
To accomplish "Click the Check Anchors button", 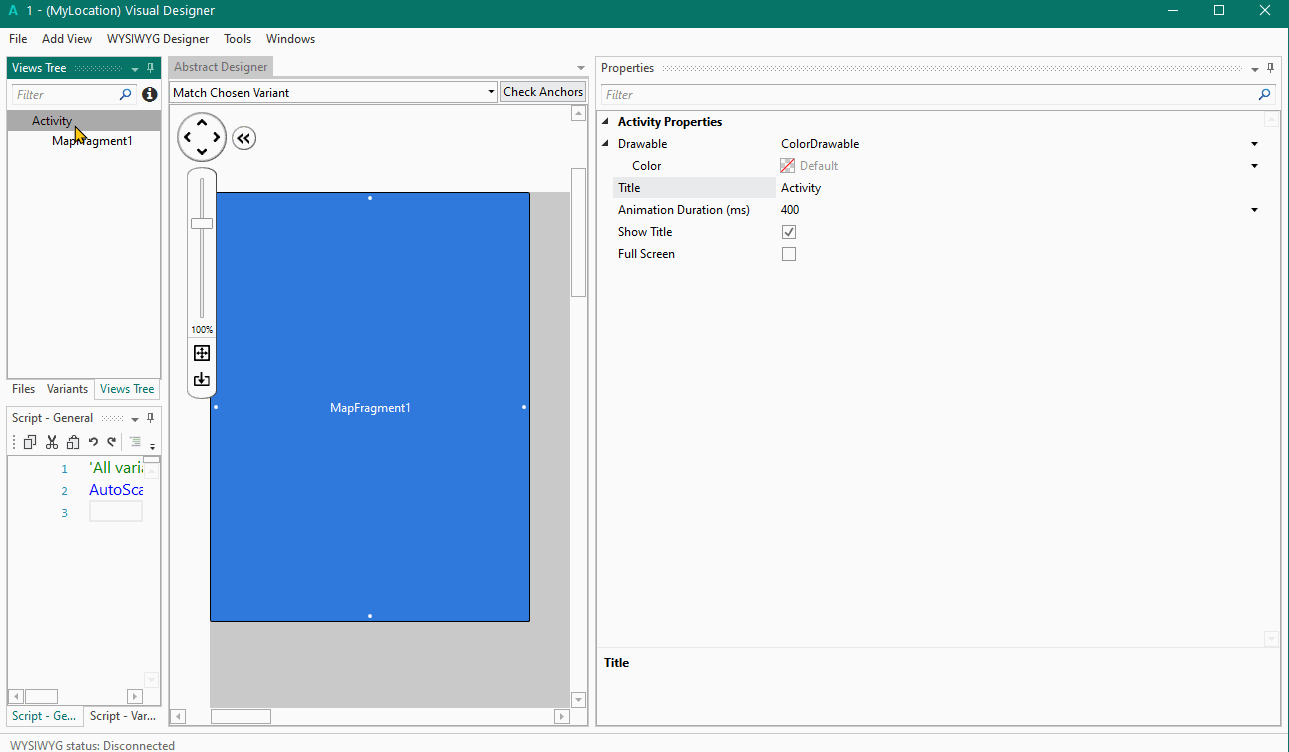I will tap(543, 92).
